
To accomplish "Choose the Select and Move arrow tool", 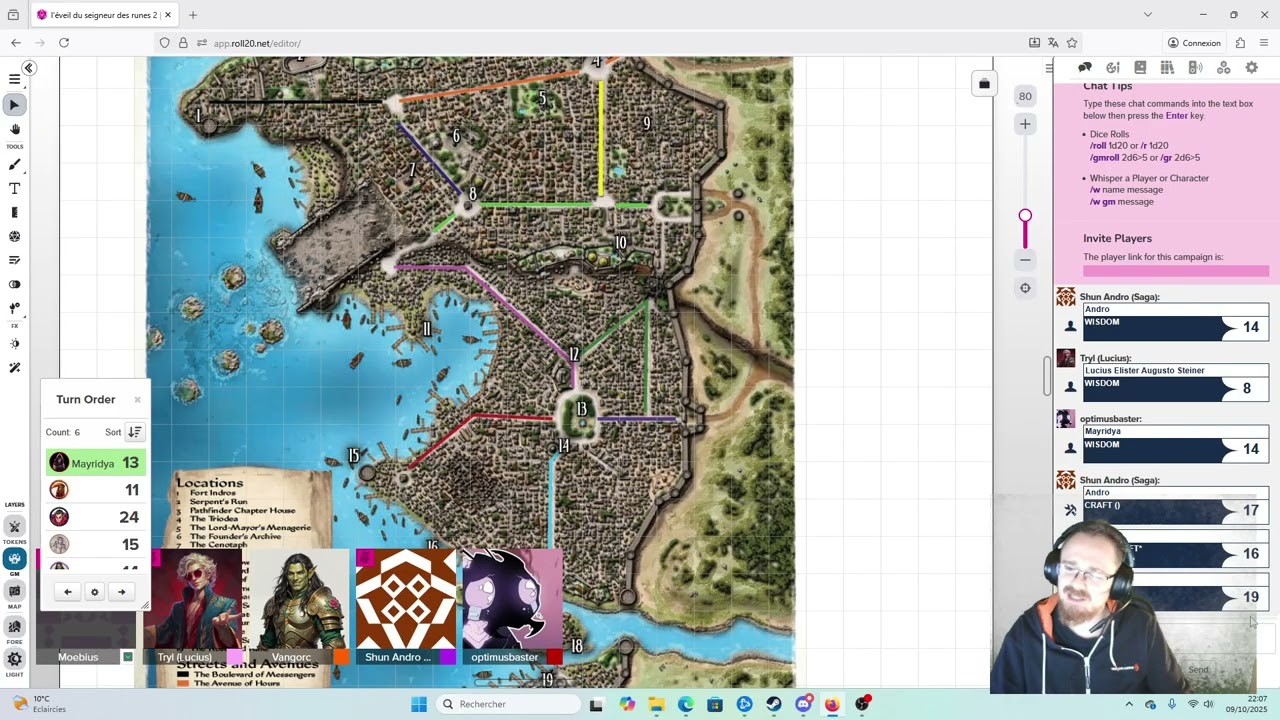I will (x=14, y=104).
